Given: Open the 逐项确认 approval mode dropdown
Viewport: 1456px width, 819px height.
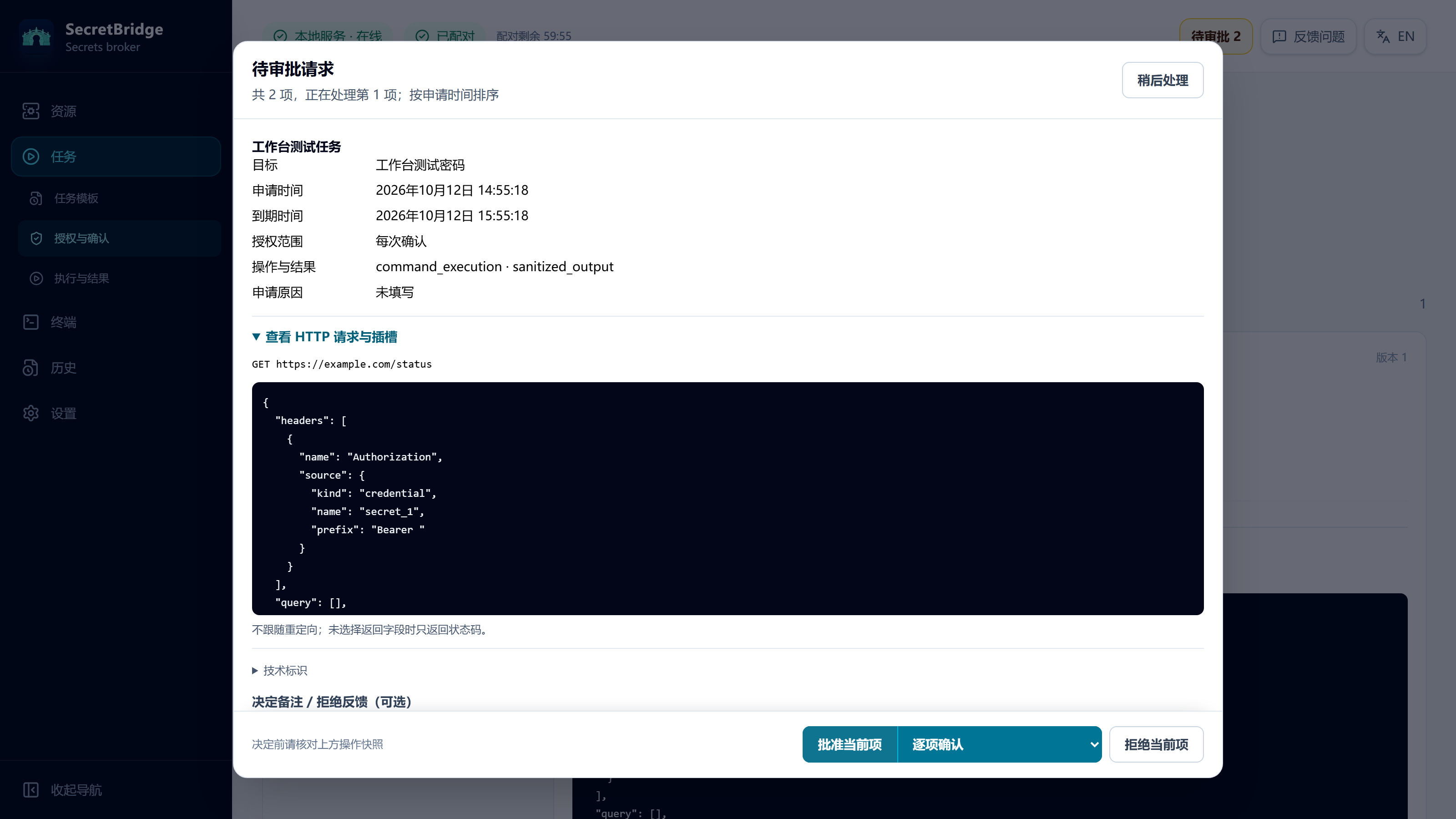Looking at the screenshot, I should (999, 744).
